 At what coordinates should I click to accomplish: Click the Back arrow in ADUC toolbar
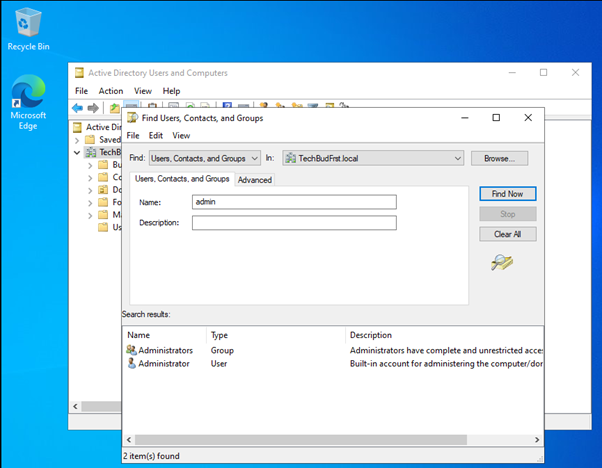78,107
